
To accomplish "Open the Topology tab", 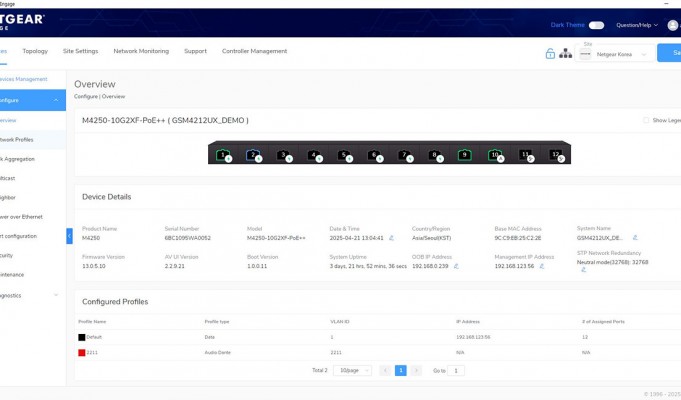I will (35, 51).
